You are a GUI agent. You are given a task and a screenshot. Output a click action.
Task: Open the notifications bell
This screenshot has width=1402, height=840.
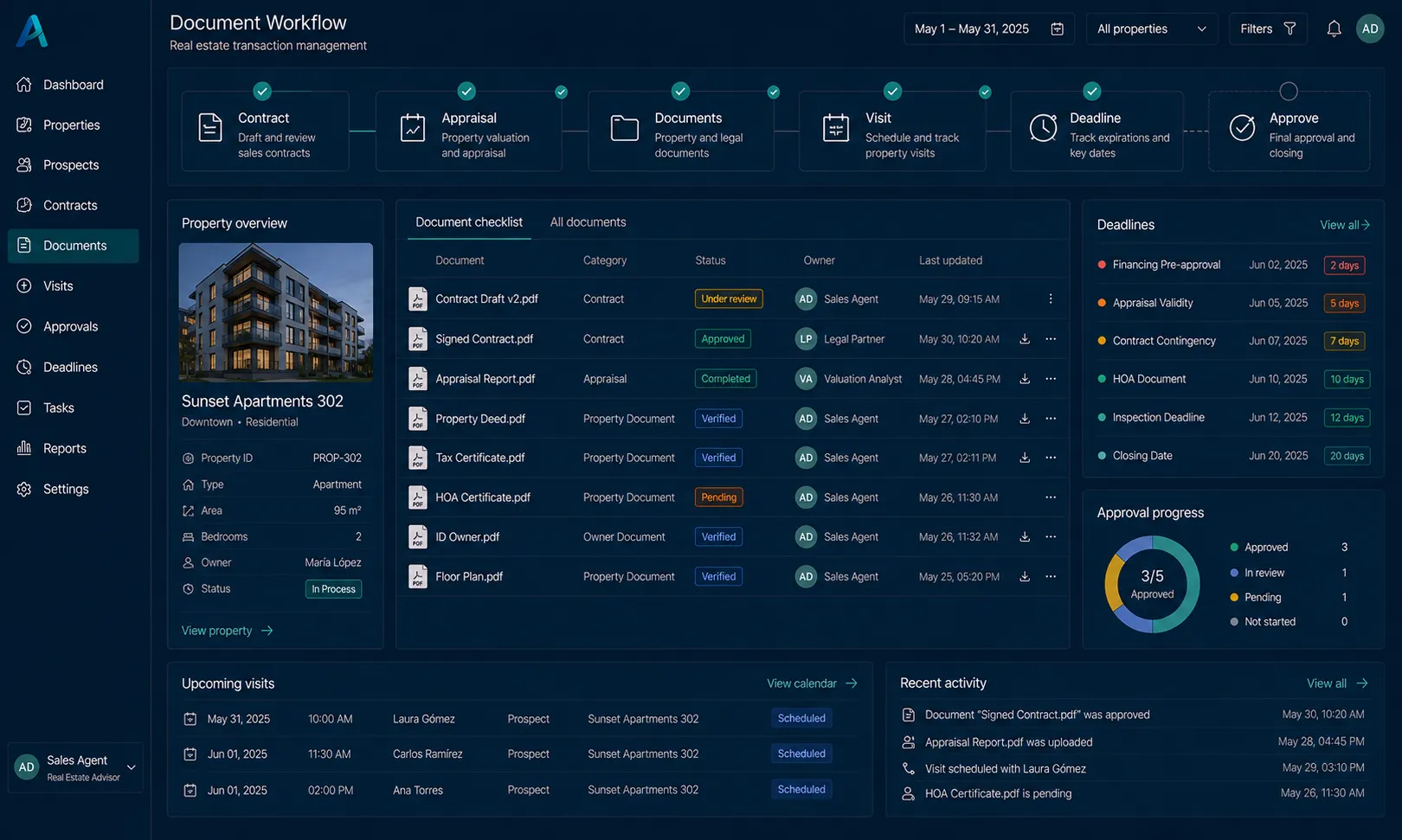[x=1334, y=29]
